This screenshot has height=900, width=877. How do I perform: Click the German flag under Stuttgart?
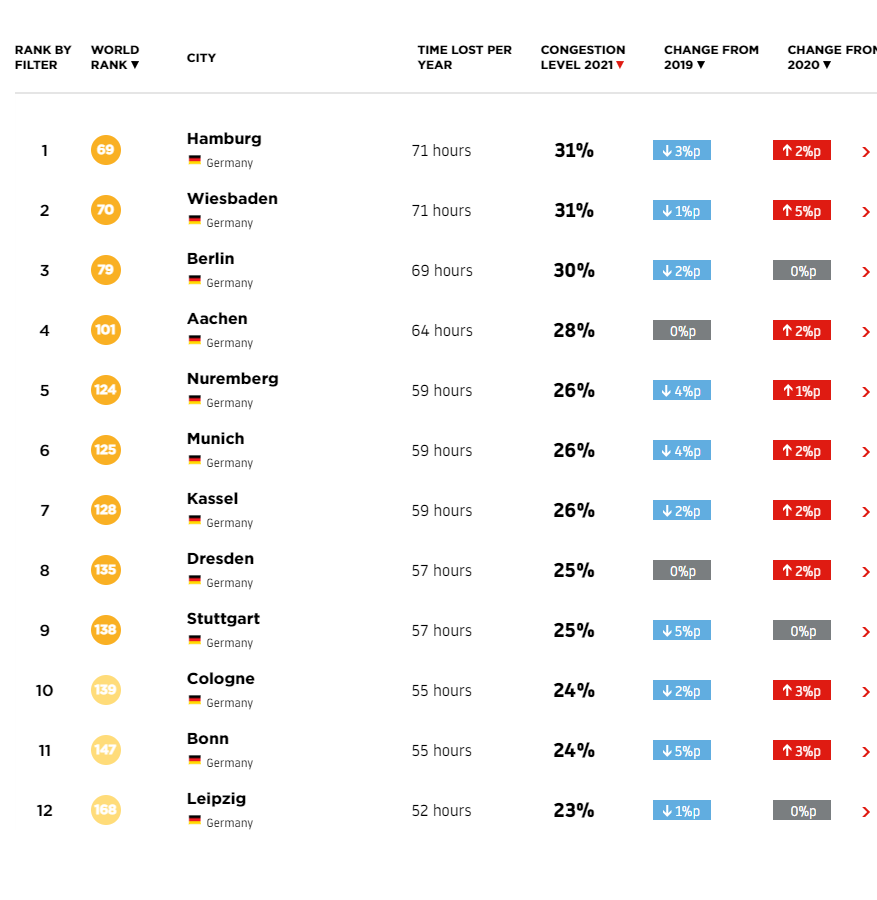195,641
